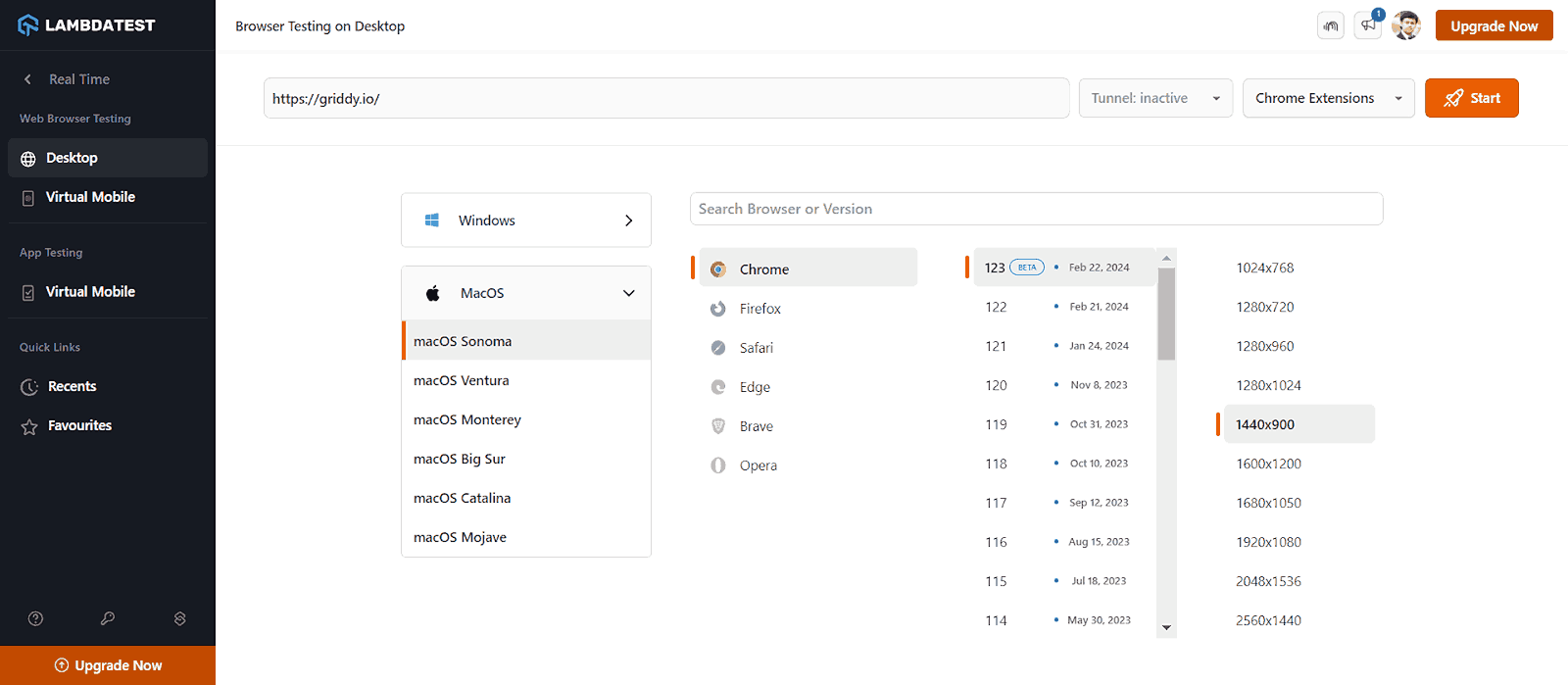Screen dimensions: 1568x685
Task: Open Real Time link in sidebar
Action: (x=79, y=79)
